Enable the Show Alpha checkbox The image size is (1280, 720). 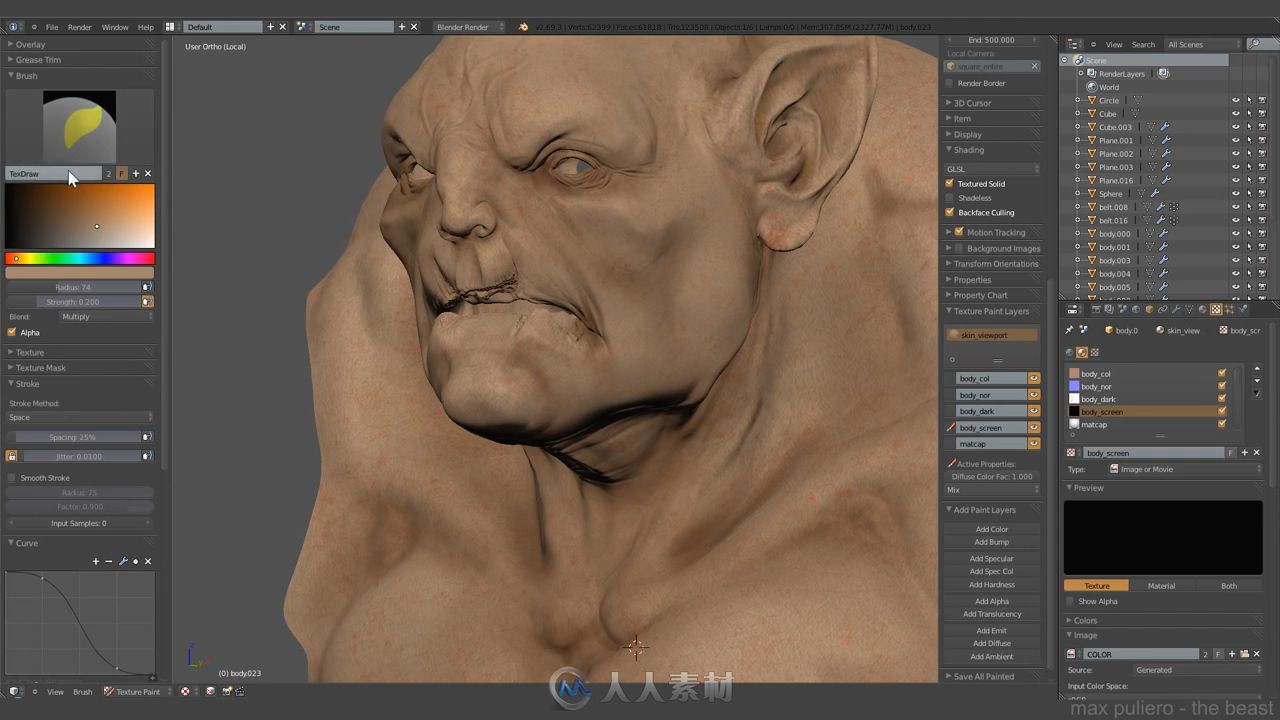1071,601
